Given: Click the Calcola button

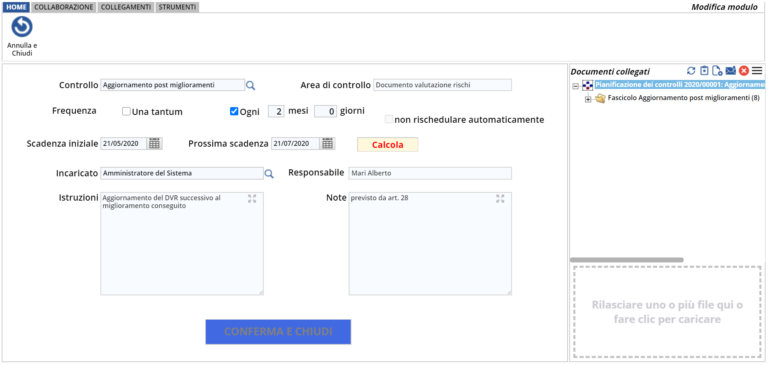Looking at the screenshot, I should click(x=387, y=145).
